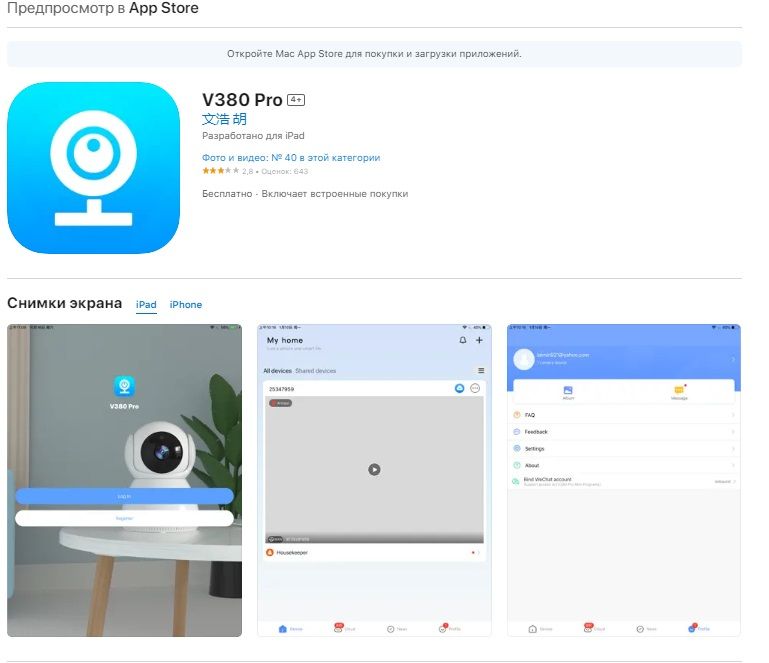769x663 pixels.
Task: Click News tab icon in third screenshot
Action: tap(640, 629)
